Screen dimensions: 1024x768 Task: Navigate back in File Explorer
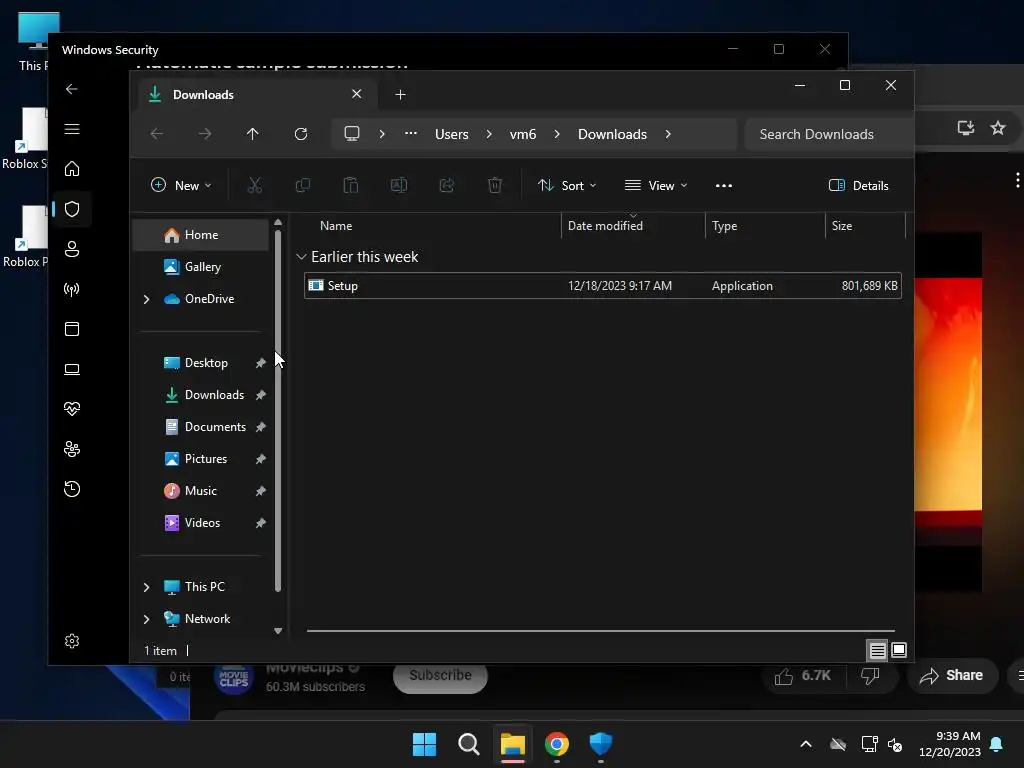(x=157, y=134)
